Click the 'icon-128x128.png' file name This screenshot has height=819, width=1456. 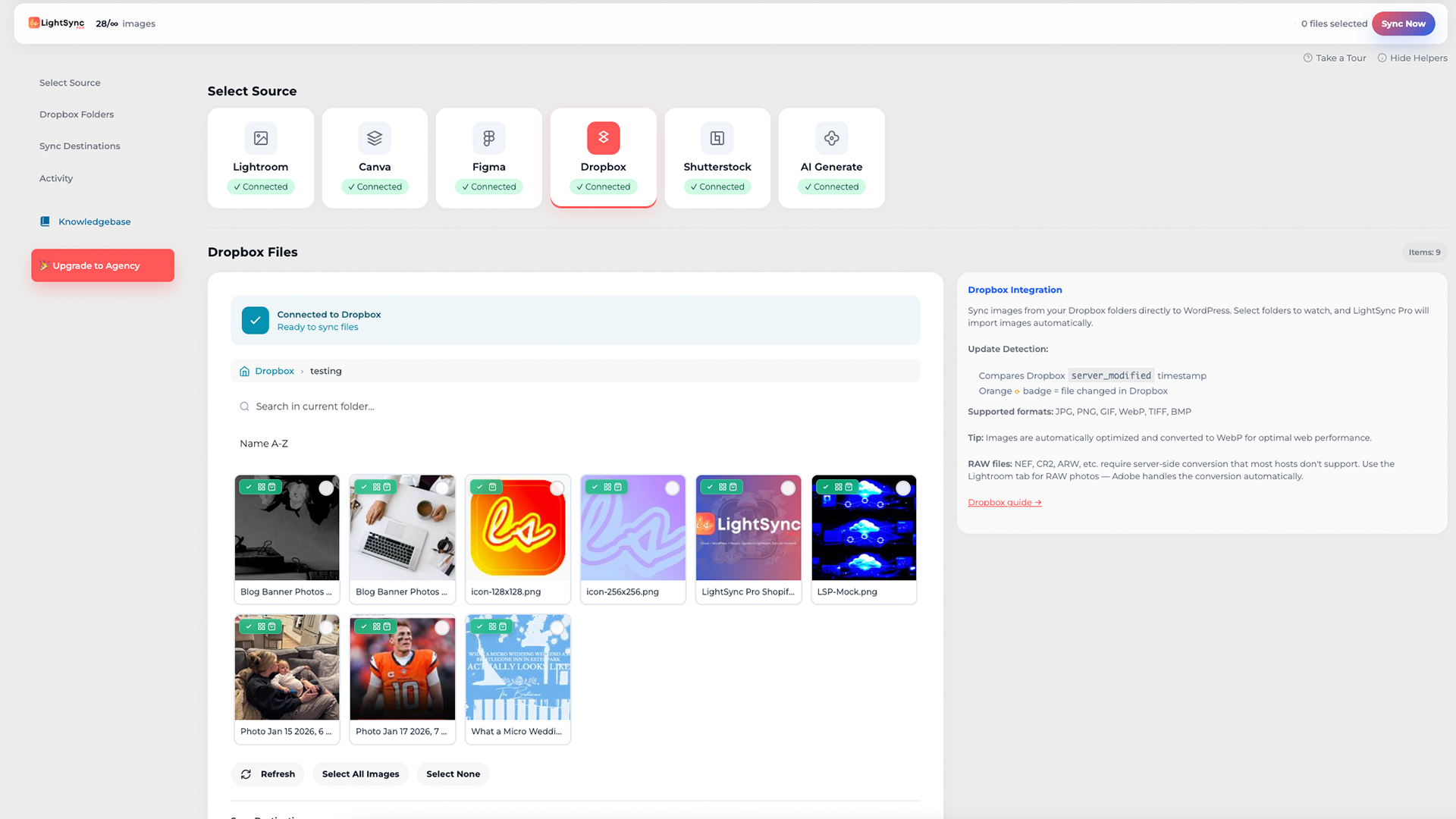click(506, 592)
